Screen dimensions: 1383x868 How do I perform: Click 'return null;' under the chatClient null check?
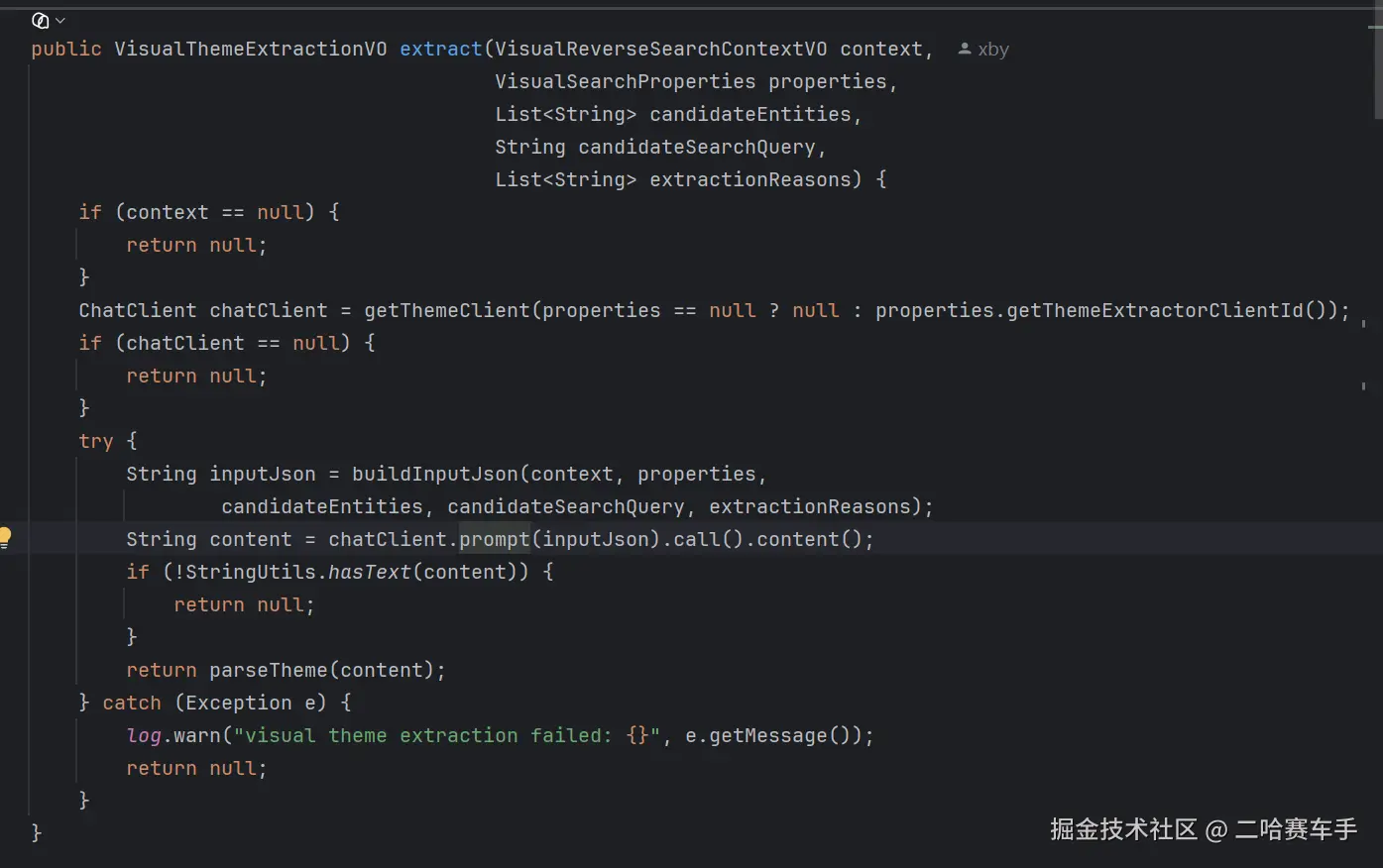(x=196, y=376)
